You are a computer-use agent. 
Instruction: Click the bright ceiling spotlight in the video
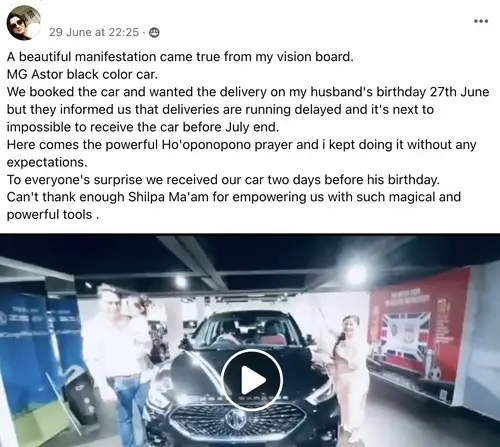pyautogui.click(x=357, y=275)
